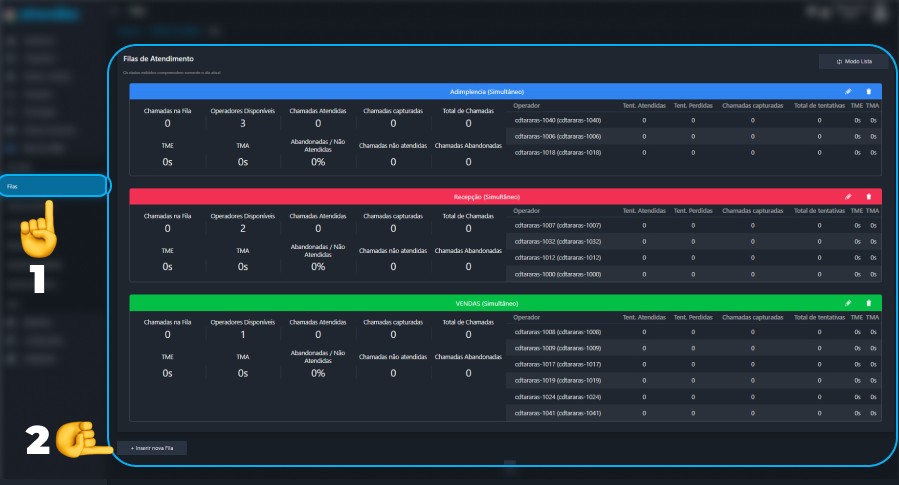Click the Operador column header in Adimplencia table

point(526,105)
